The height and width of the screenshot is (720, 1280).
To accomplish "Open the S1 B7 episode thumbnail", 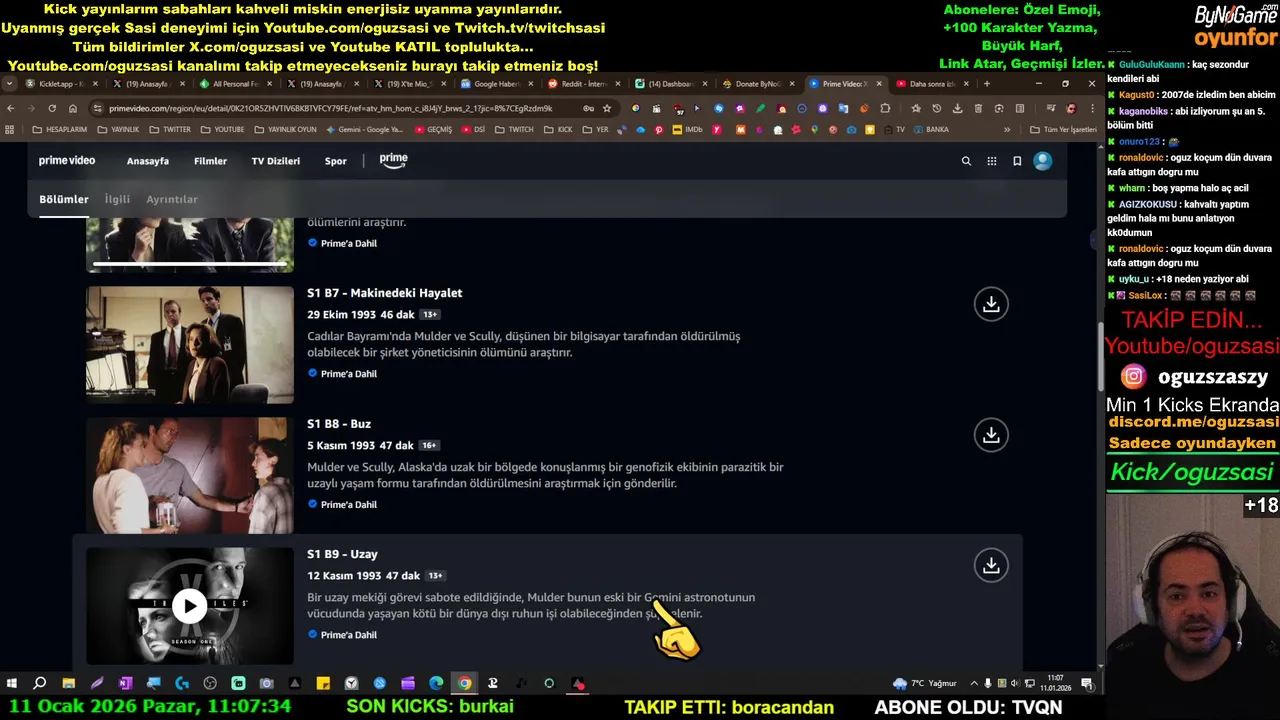I will click(190, 345).
